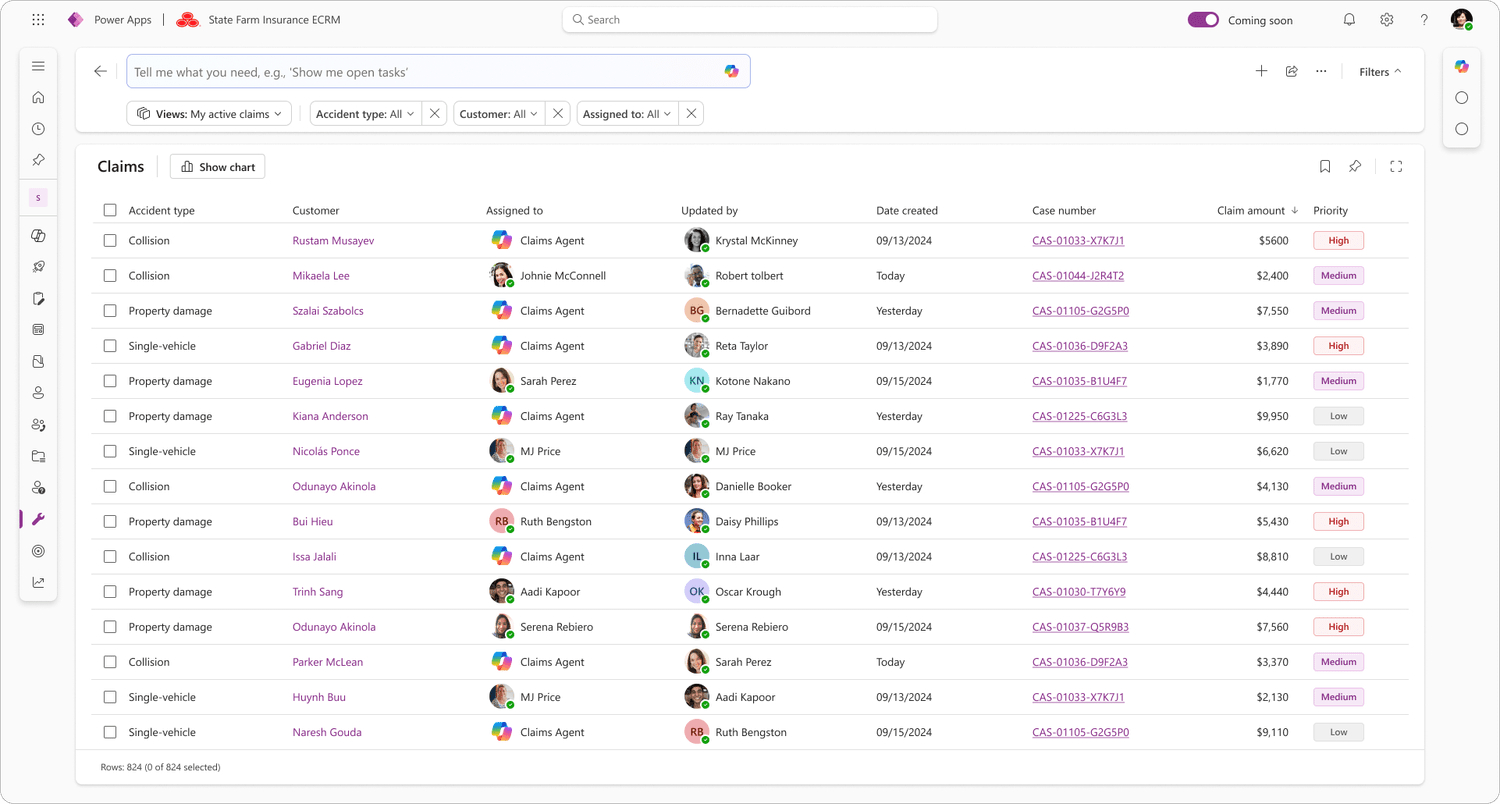The width and height of the screenshot is (1500, 804).
Task: Open Copilot from the right side rail
Action: [1461, 66]
